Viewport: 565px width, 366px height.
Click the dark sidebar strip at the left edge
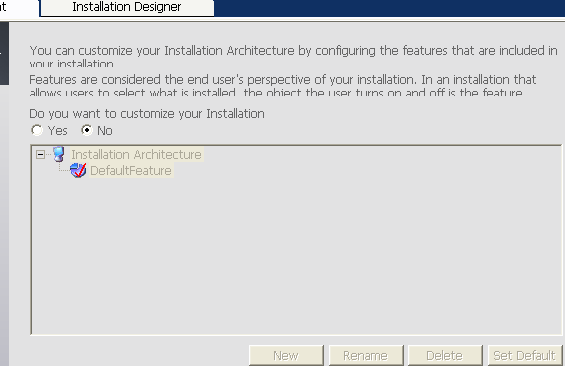(x=4, y=53)
